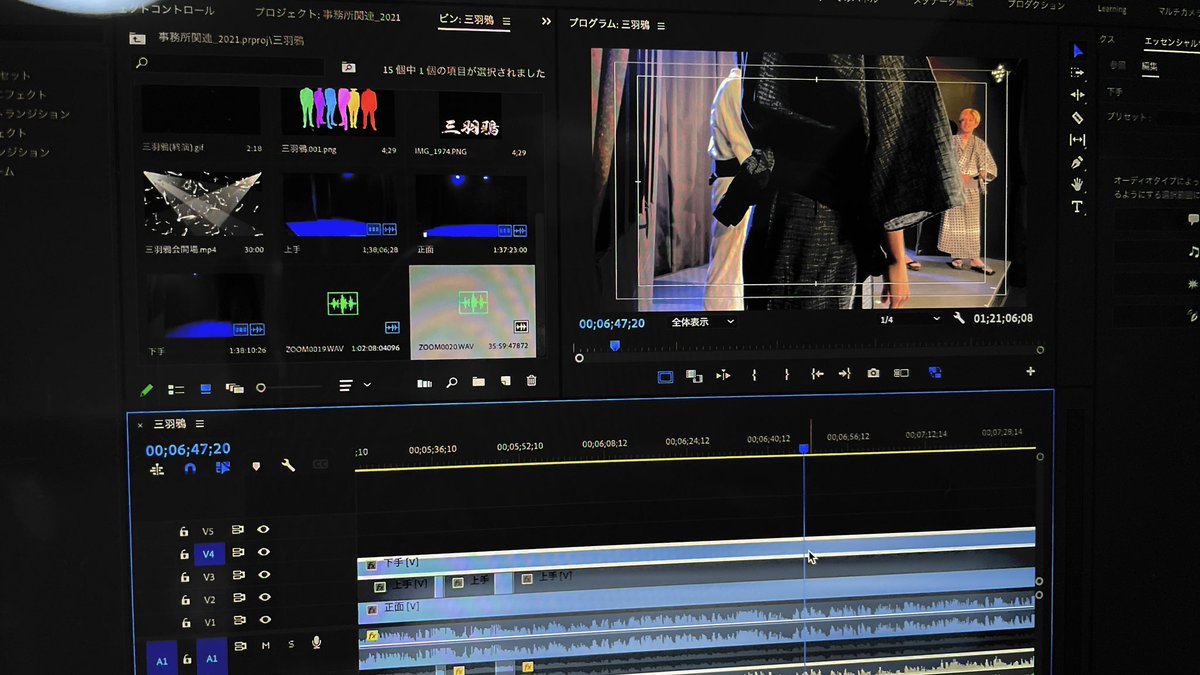
Task: Toggle V1 track visibility eye
Action: tap(265, 620)
